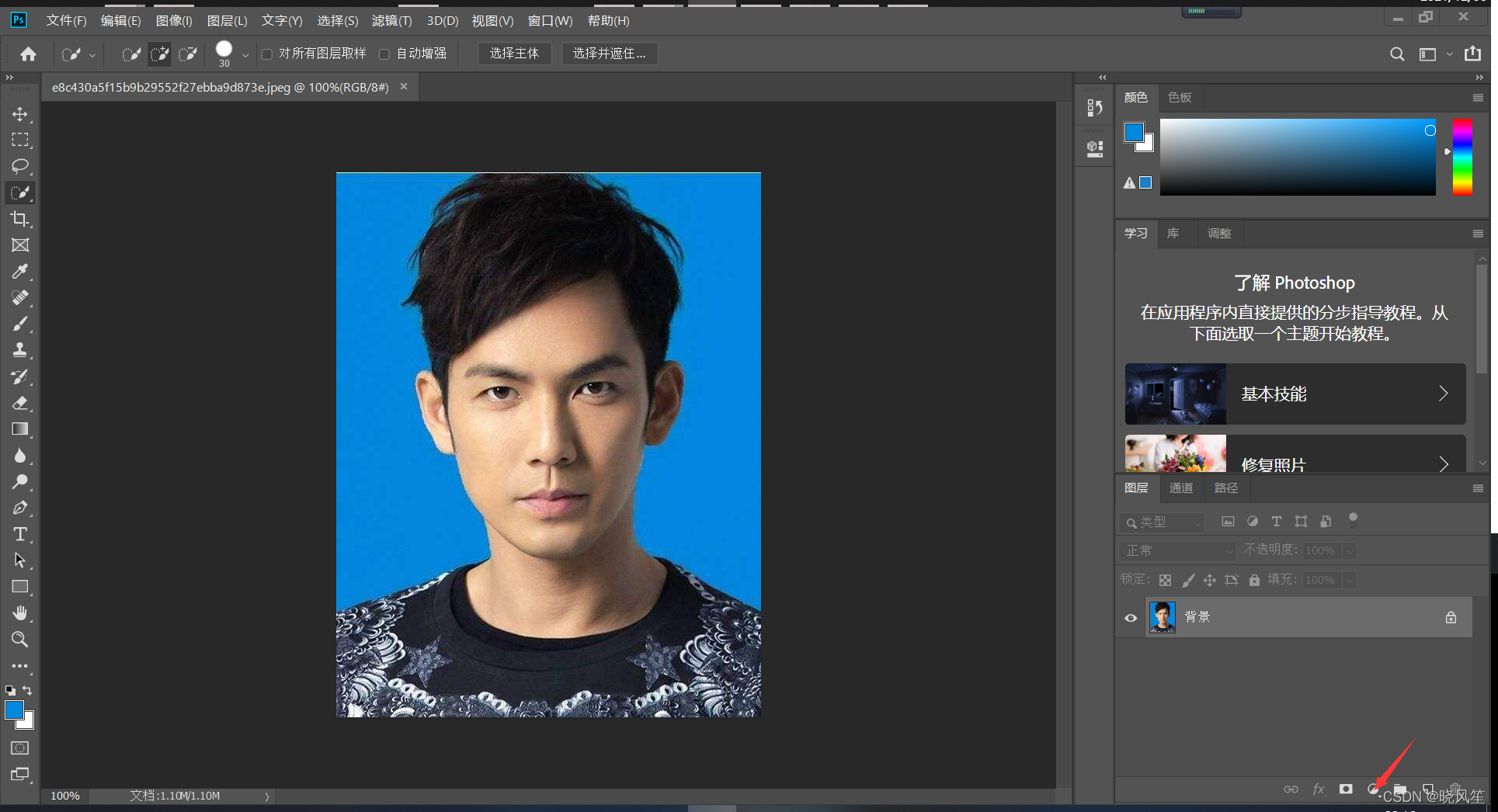Select the Path Selection tool
Screen dimensions: 1498x812
click(20, 560)
